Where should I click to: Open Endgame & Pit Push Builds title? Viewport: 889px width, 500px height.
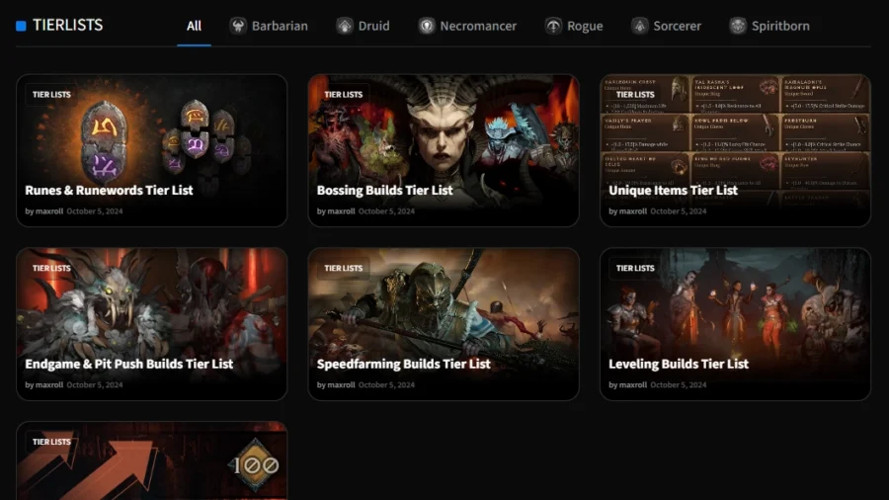(129, 364)
